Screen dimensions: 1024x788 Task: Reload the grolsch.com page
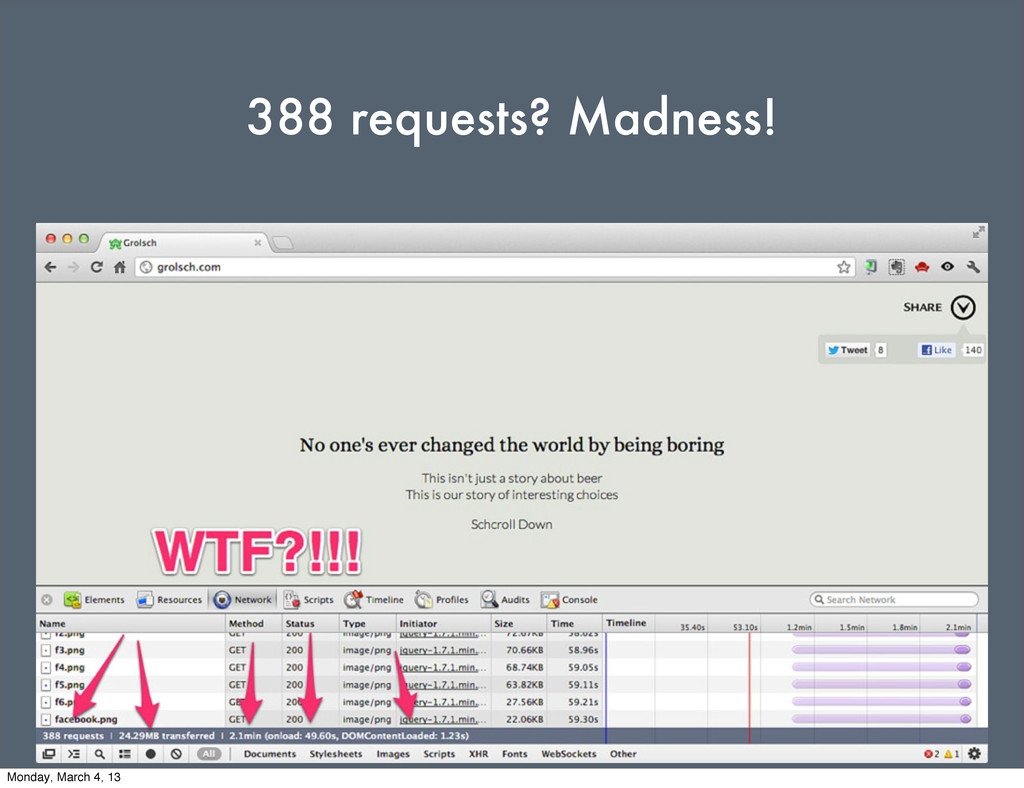[x=96, y=267]
